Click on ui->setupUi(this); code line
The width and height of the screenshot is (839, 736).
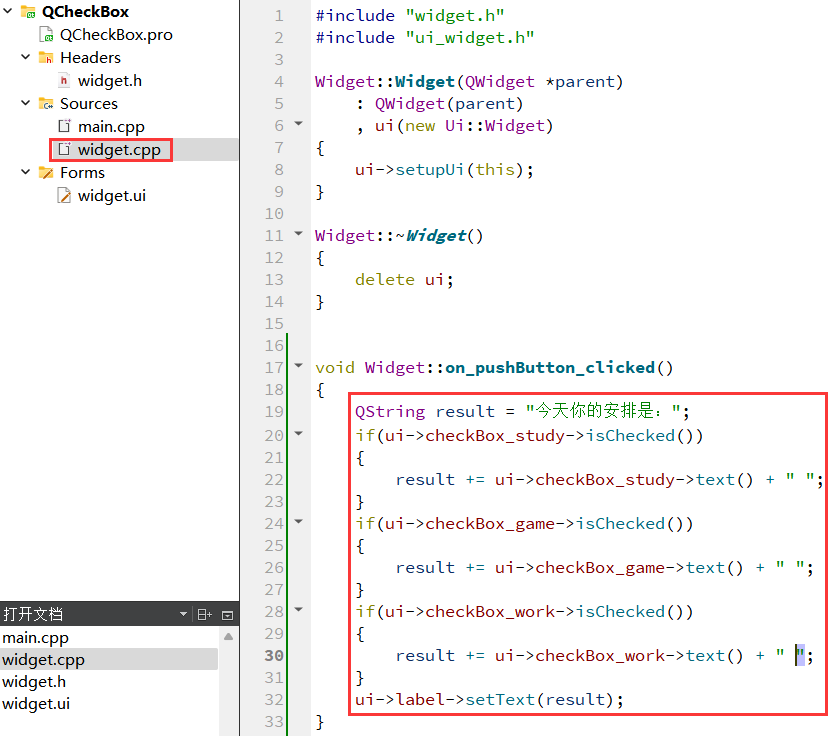click(444, 170)
